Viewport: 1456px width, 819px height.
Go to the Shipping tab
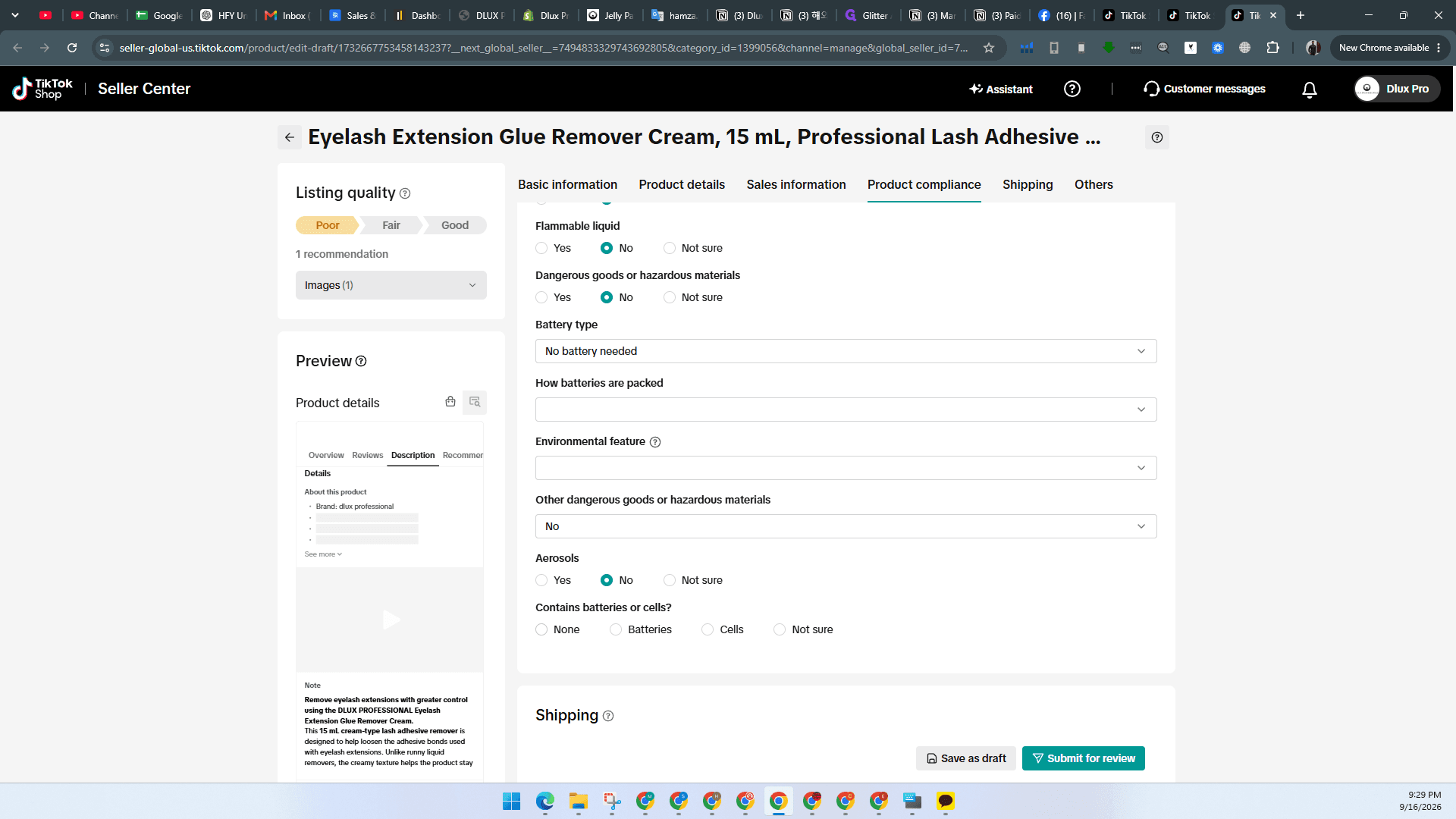pyautogui.click(x=1027, y=184)
